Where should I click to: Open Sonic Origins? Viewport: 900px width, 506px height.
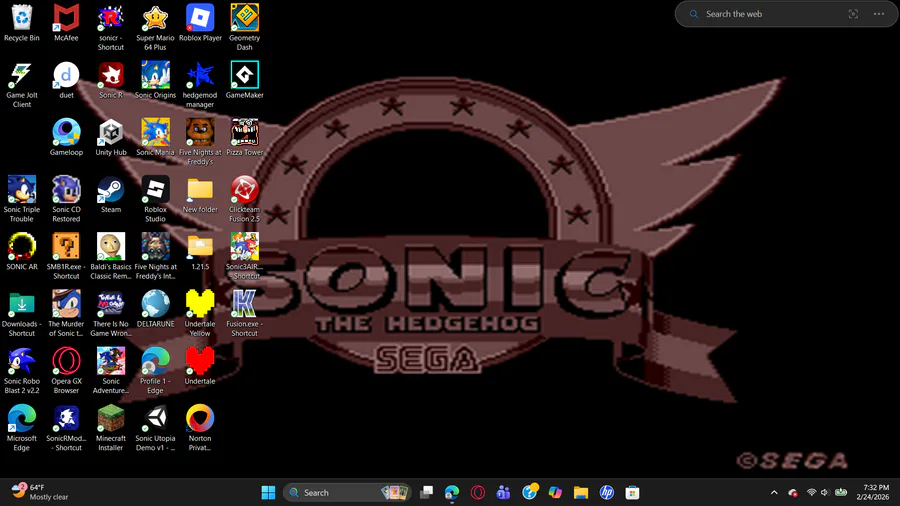pos(156,80)
